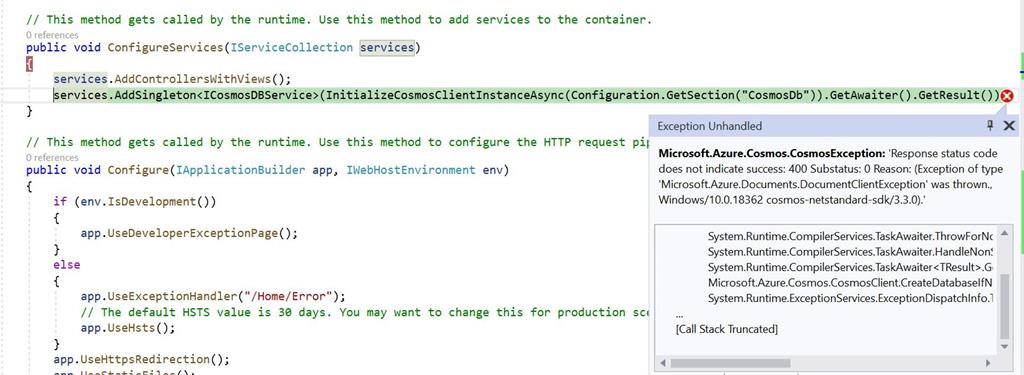This screenshot has width=1024, height=375.
Task: Click call stack scroll right arrow
Action: click(988, 363)
